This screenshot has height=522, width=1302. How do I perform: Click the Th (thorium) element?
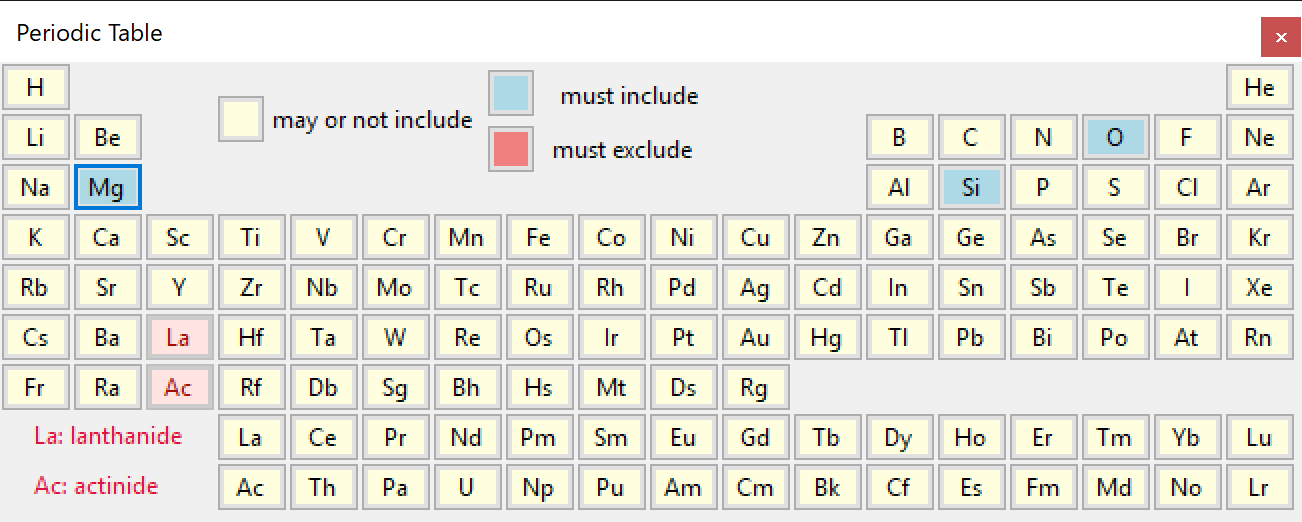pyautogui.click(x=323, y=487)
